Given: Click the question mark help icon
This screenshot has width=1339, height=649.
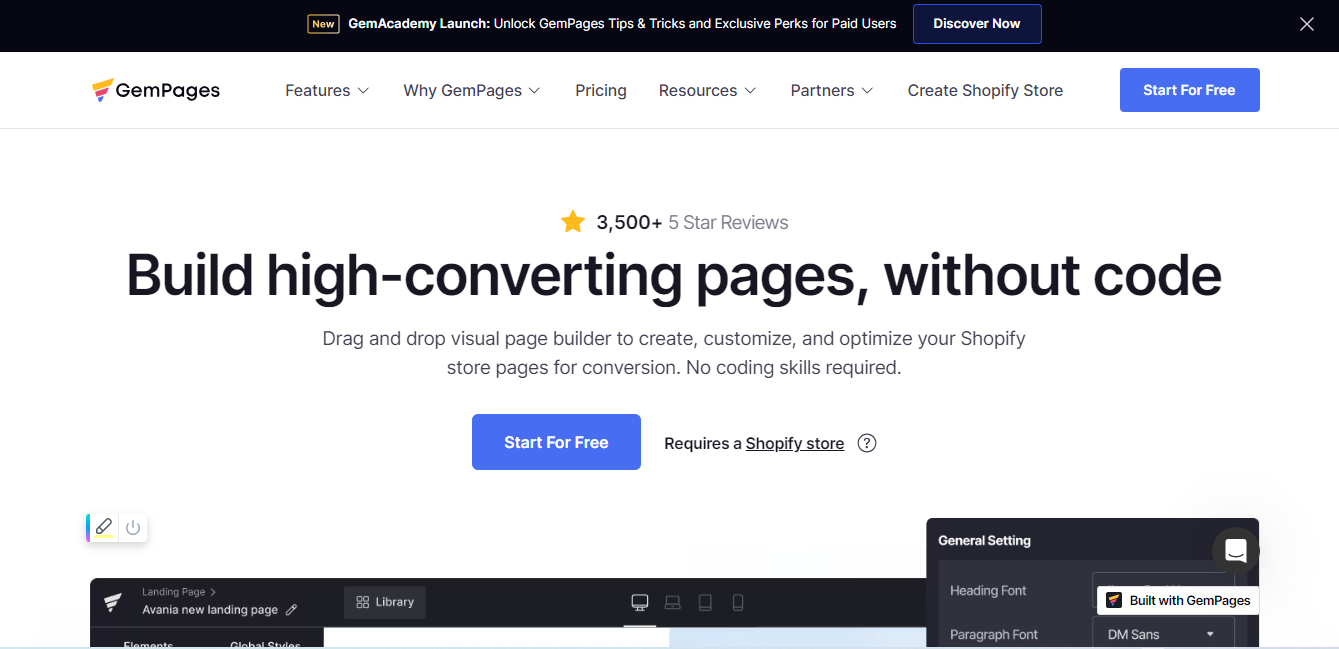Looking at the screenshot, I should pyautogui.click(x=867, y=443).
